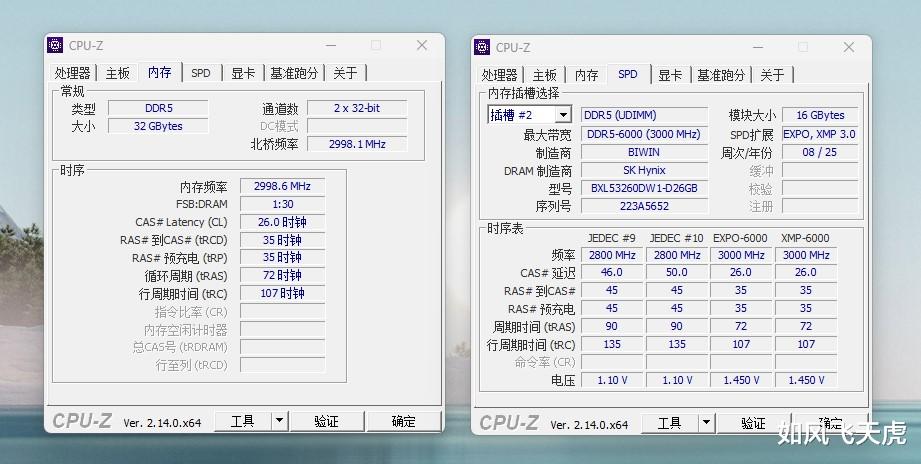Close the right CPU-Z window
Viewport: 921px width, 464px height.
point(849,47)
